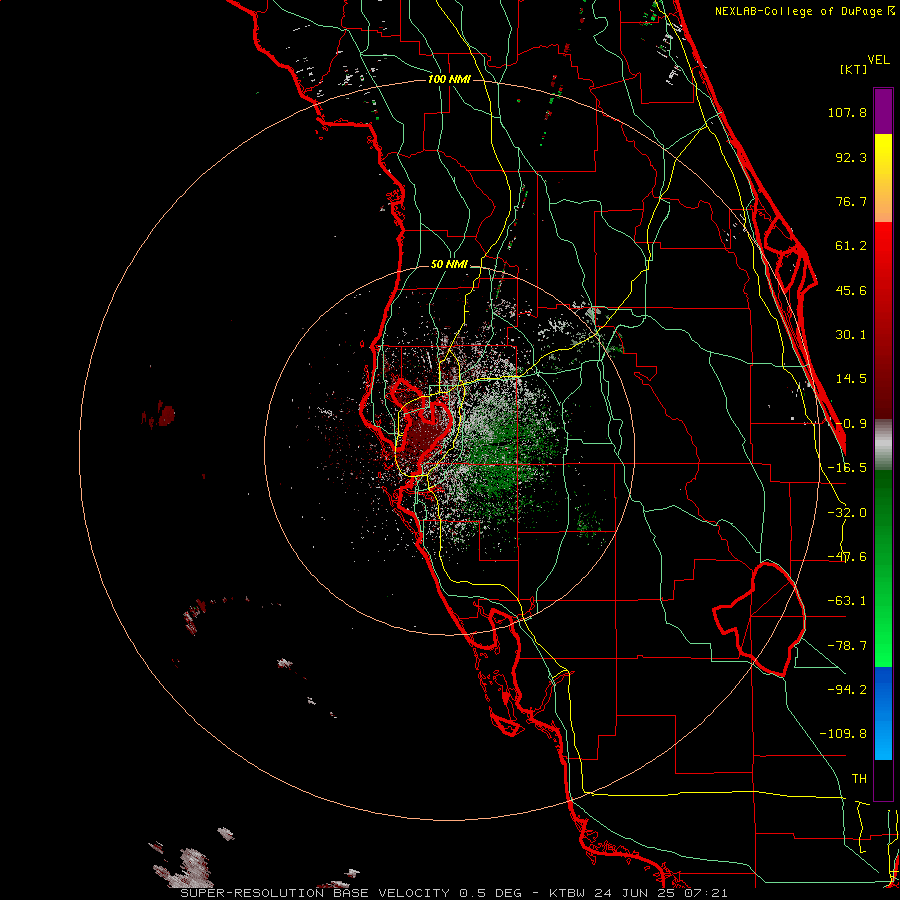Click the 61.2 scale value

(851, 246)
